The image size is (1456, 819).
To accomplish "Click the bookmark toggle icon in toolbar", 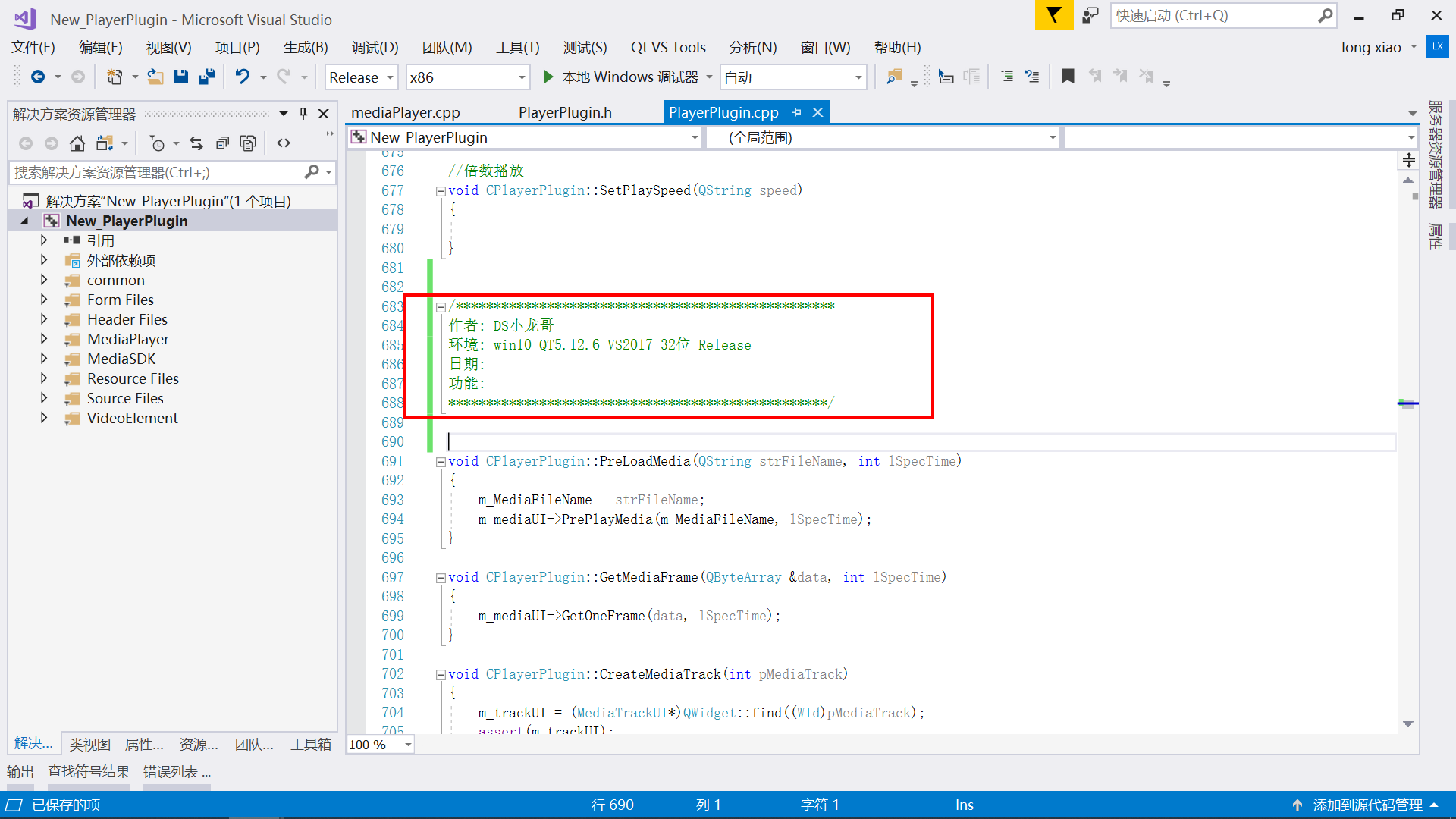I will click(1068, 77).
